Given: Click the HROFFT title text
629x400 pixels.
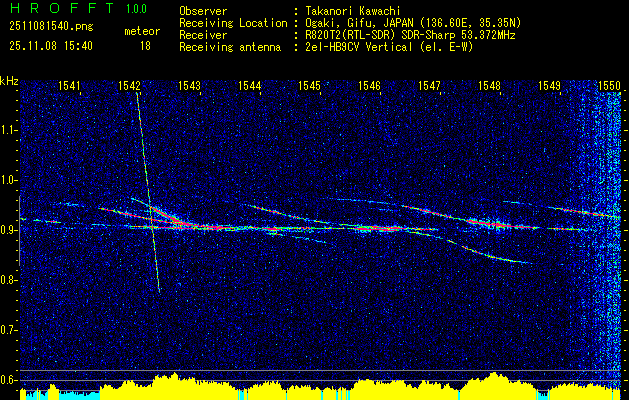Looking at the screenshot, I should pyautogui.click(x=62, y=8).
